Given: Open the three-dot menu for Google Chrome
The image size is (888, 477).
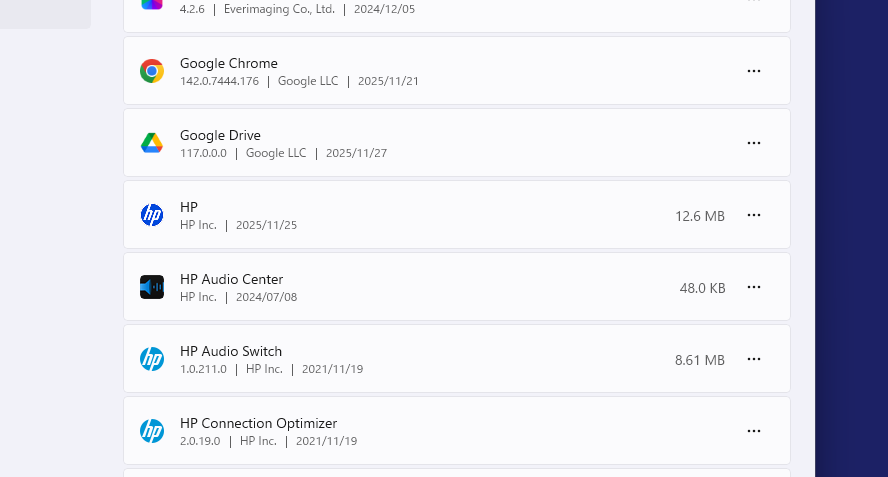Looking at the screenshot, I should [x=754, y=71].
